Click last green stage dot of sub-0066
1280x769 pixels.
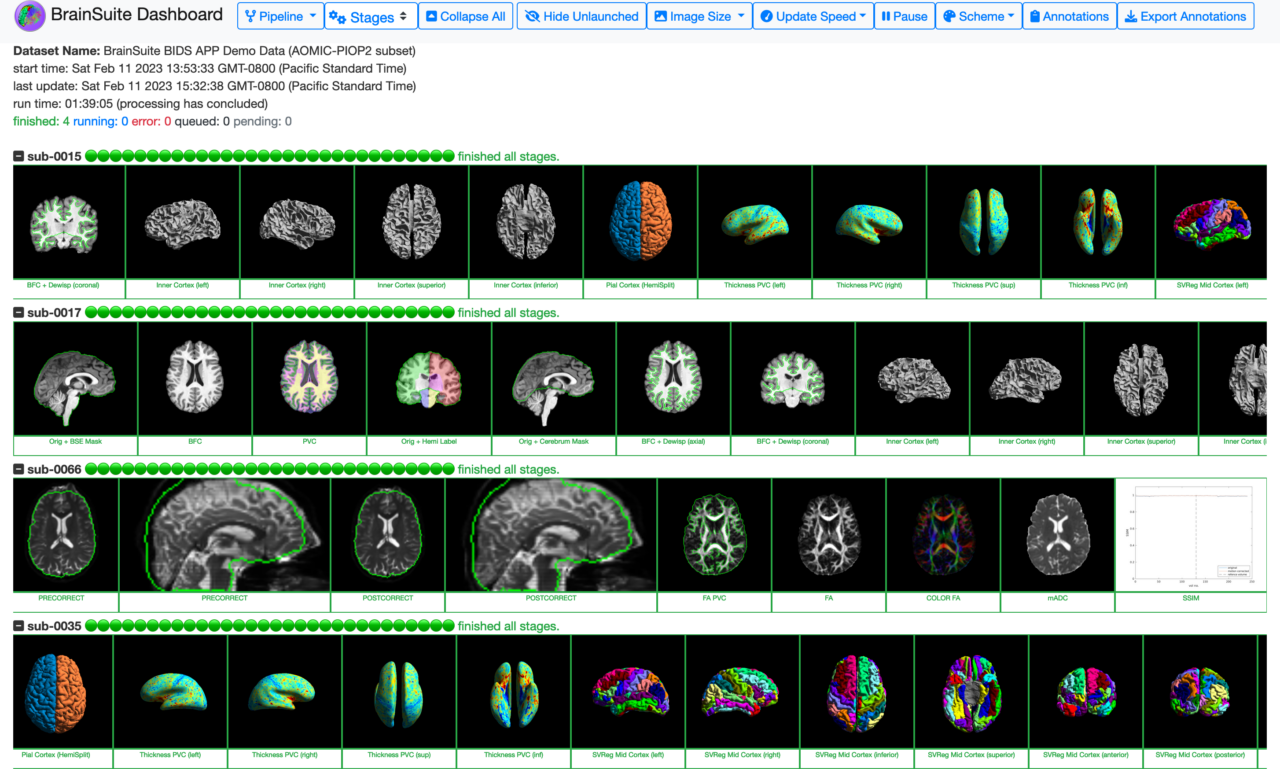[x=448, y=469]
